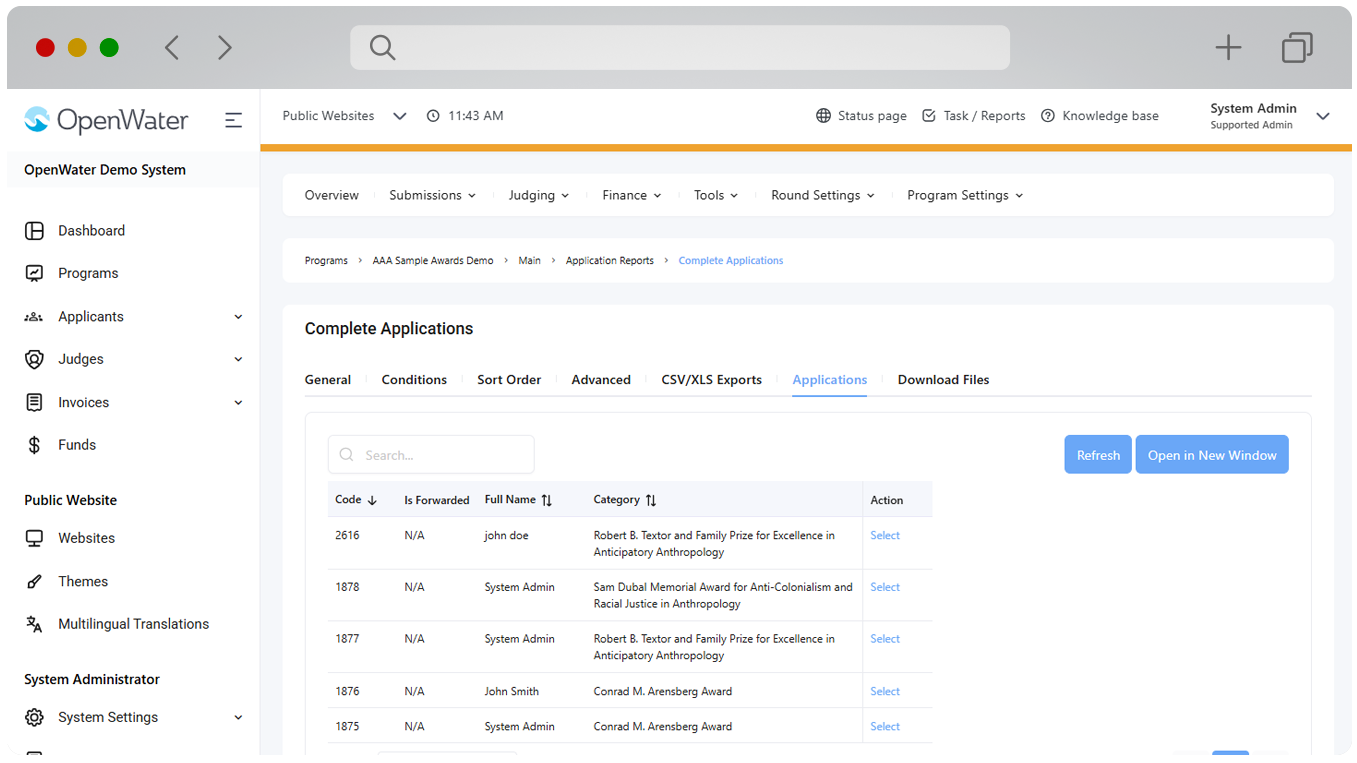Open the Round Settings dropdown menu
Viewport: 1357px width, 763px height.
click(x=823, y=195)
